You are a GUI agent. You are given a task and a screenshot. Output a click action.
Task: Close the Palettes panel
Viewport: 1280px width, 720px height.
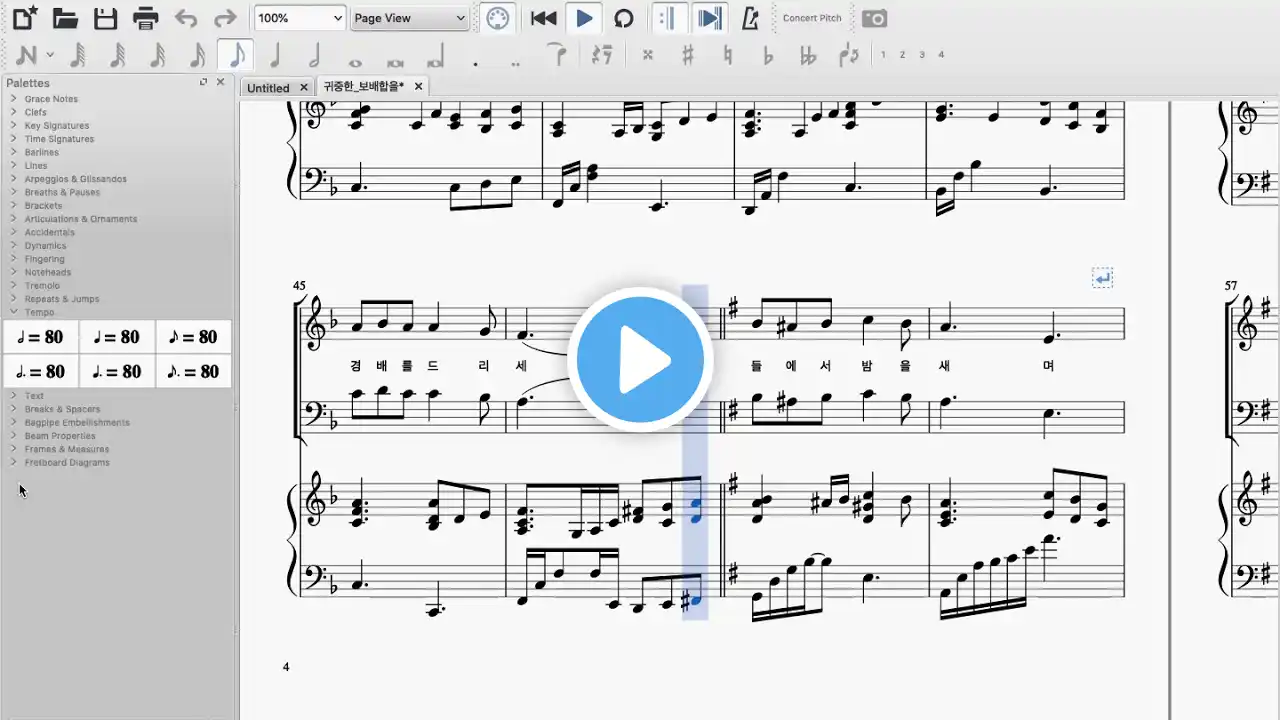point(221,82)
